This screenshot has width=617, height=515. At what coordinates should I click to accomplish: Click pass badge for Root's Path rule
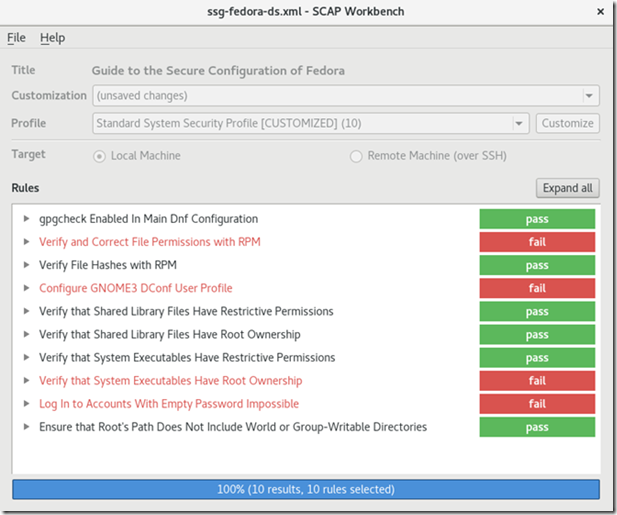(x=537, y=427)
